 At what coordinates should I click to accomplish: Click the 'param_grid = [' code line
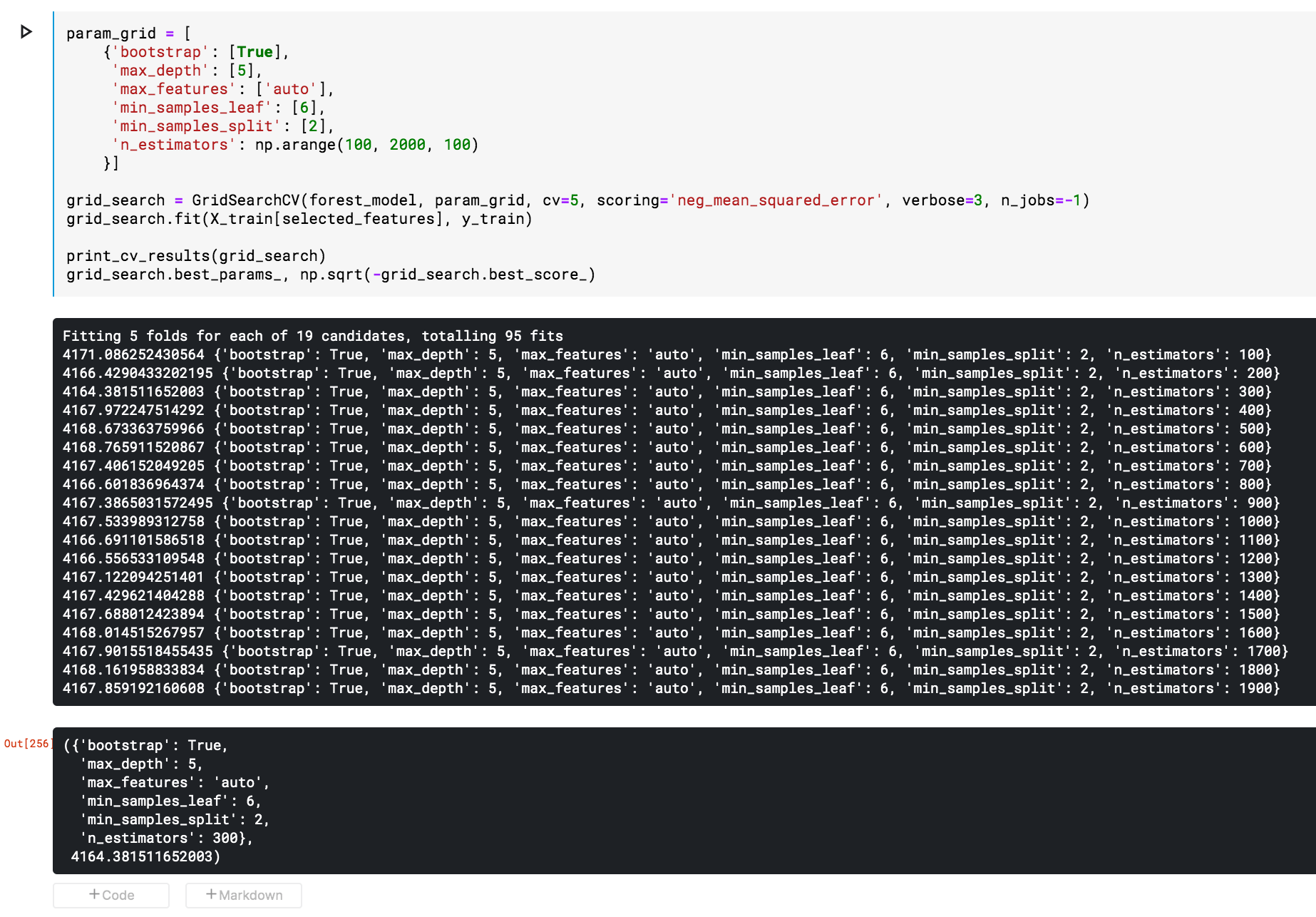[128, 34]
